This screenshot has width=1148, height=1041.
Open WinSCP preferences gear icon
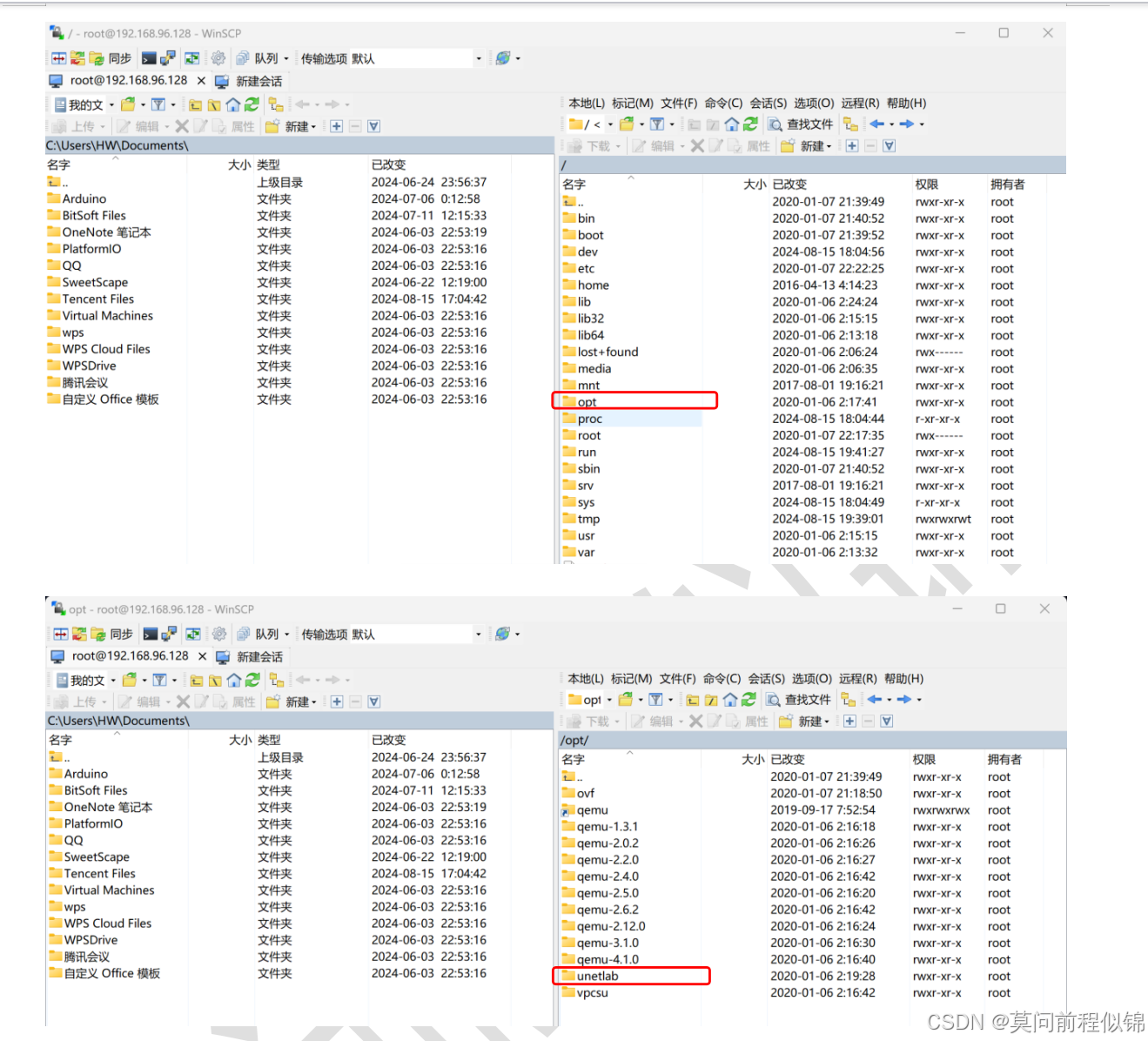[x=218, y=57]
